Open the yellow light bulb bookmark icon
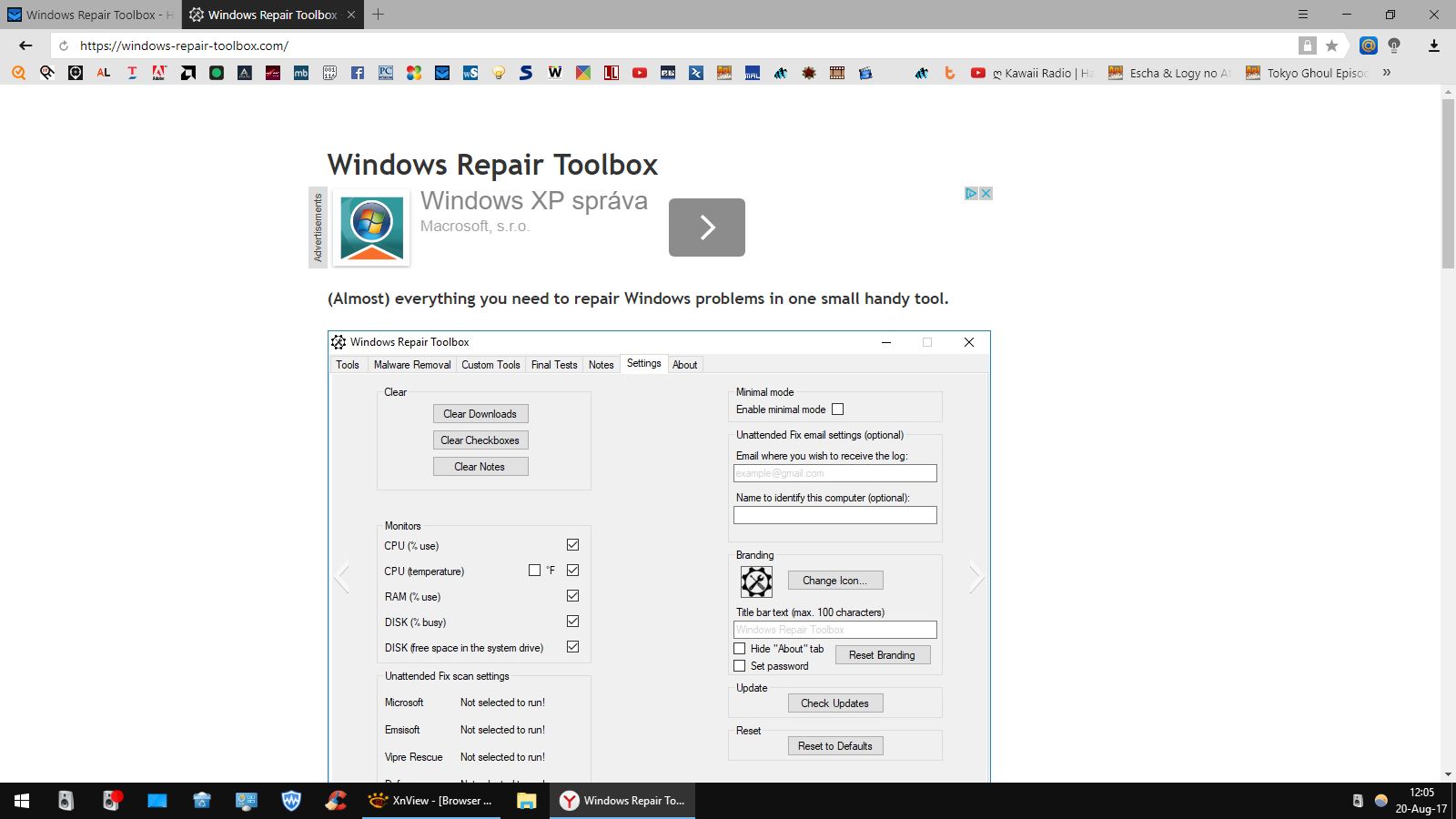1456x819 pixels. coord(499,73)
